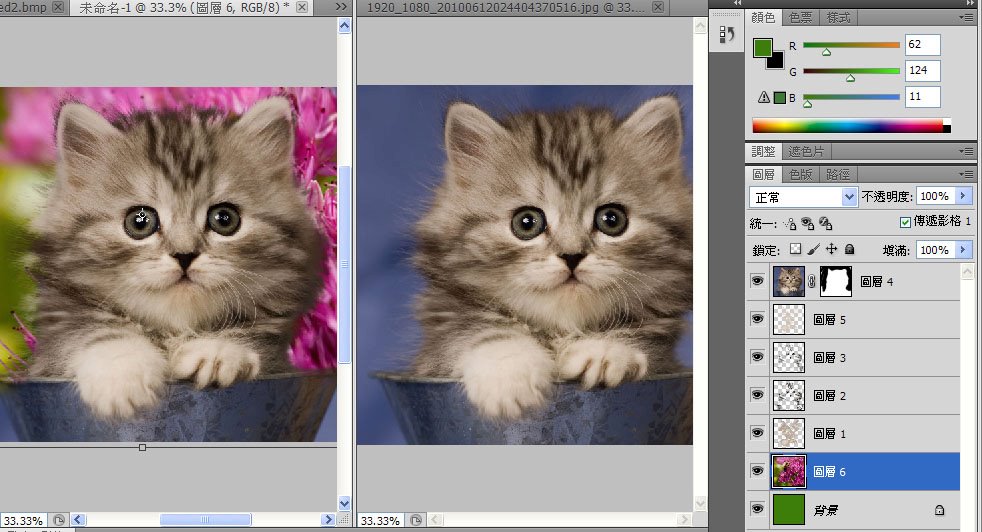Switch to the 路徑 paths tab

click(838, 174)
